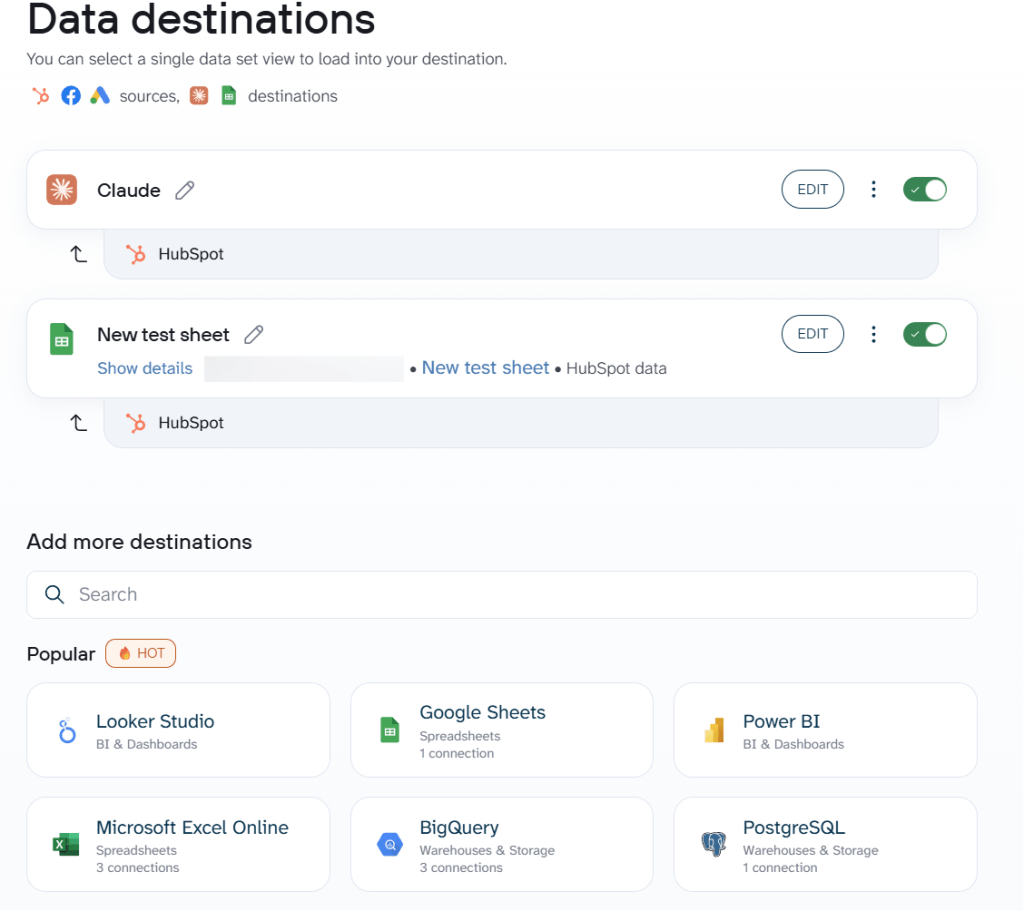Edit the New test sheet destination

point(812,334)
